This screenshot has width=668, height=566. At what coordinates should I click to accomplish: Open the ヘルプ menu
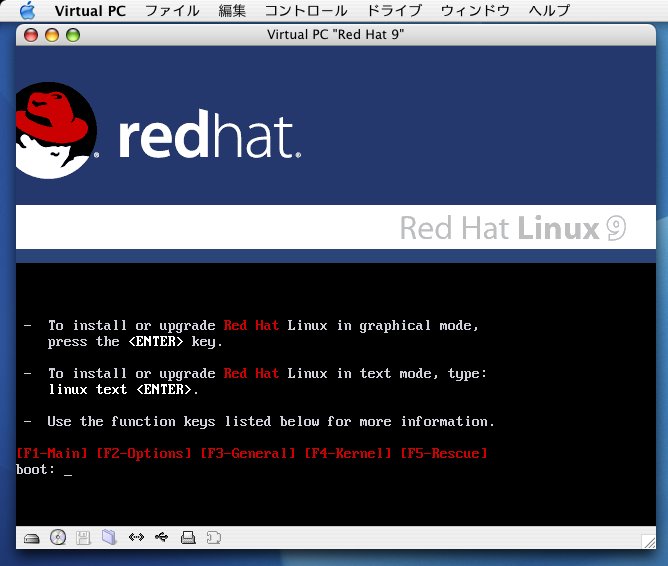click(549, 11)
